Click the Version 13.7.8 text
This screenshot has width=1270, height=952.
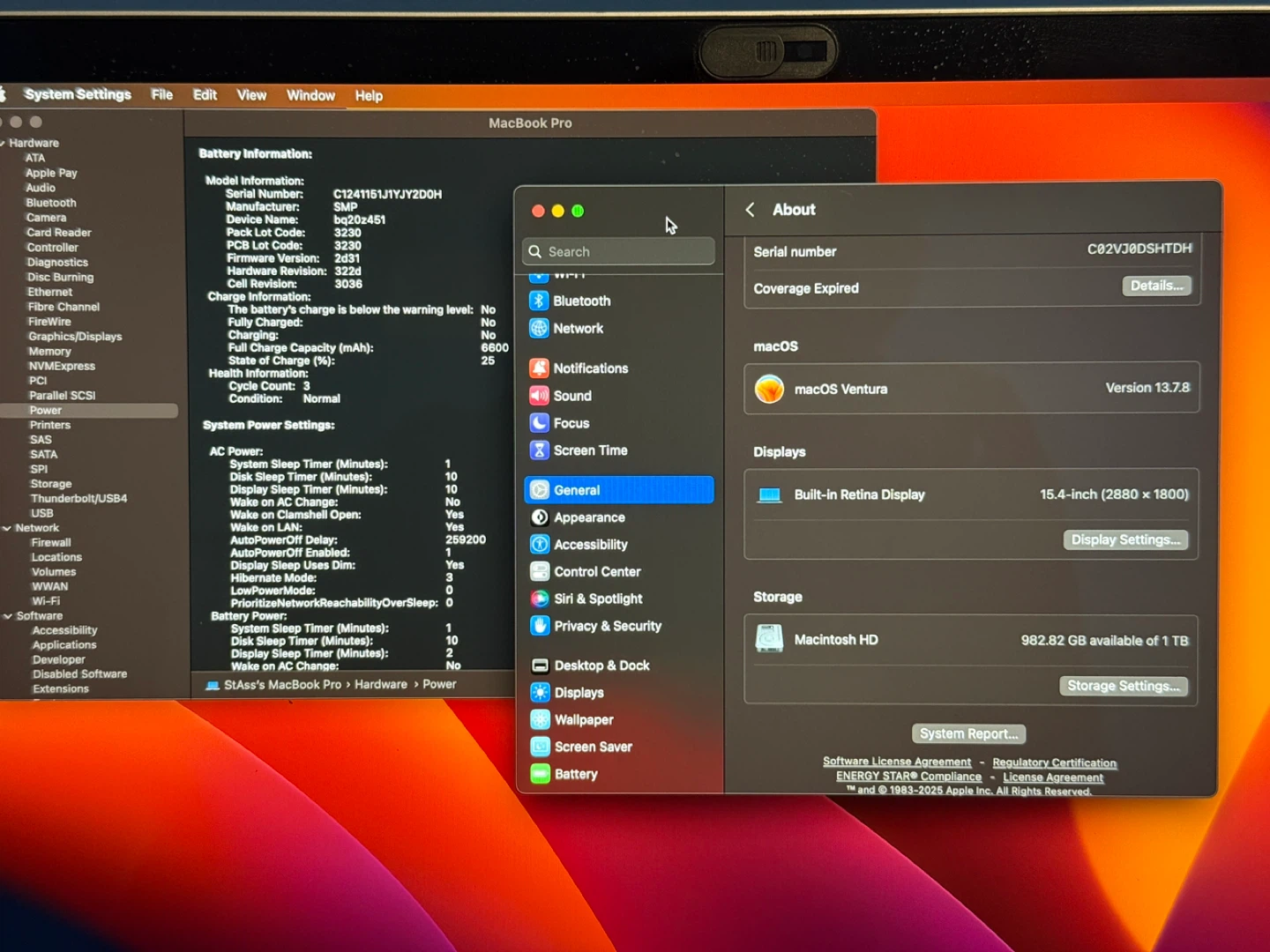[1147, 388]
